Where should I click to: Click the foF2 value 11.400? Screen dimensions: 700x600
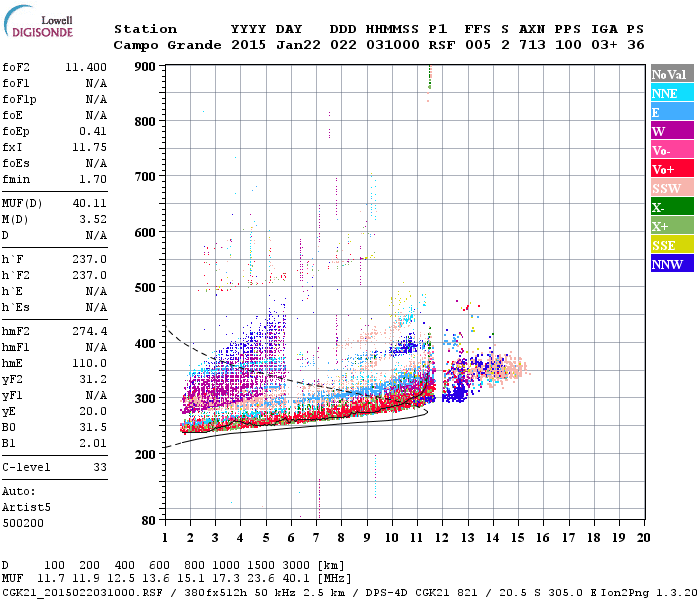pos(86,67)
